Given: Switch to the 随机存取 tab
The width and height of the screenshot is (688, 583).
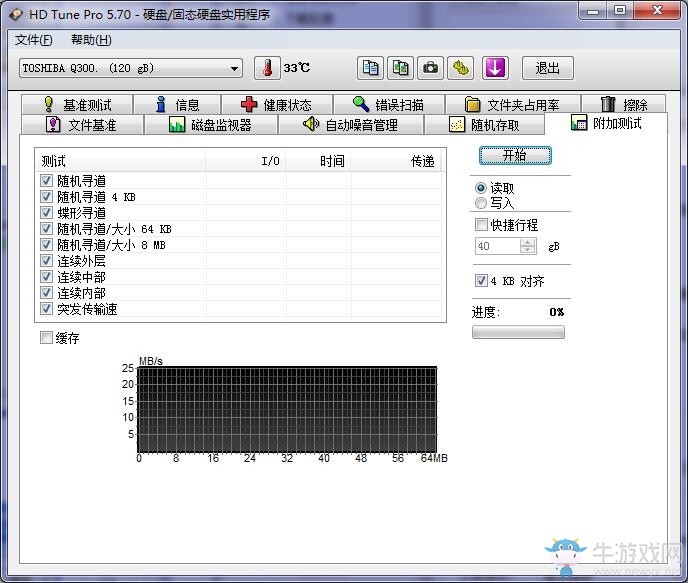Looking at the screenshot, I should pos(484,125).
